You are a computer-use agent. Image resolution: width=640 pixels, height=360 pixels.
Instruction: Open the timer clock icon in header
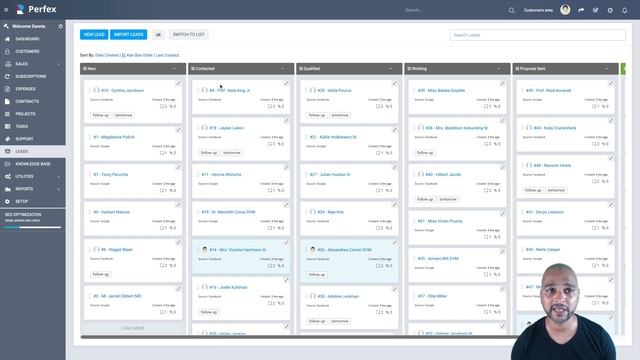coord(610,10)
